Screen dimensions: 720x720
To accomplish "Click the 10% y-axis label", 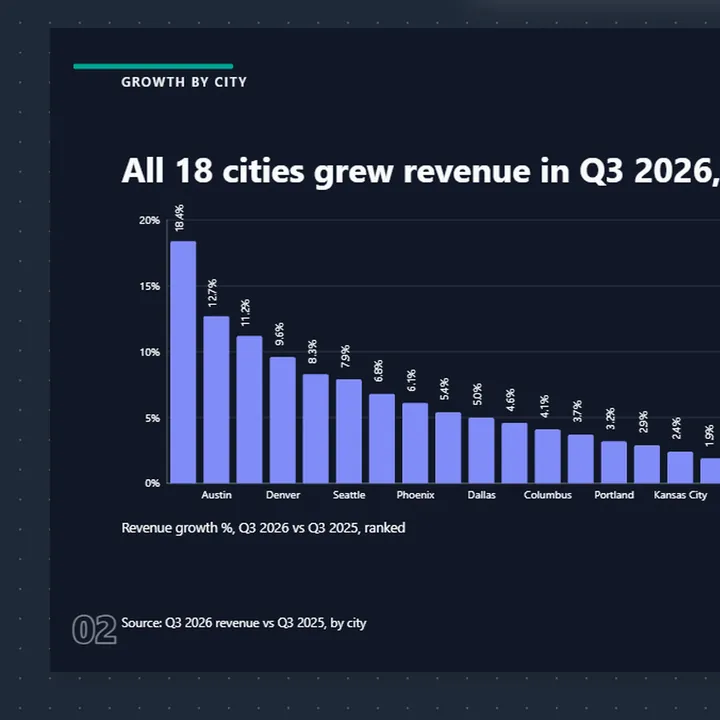I will pos(150,352).
